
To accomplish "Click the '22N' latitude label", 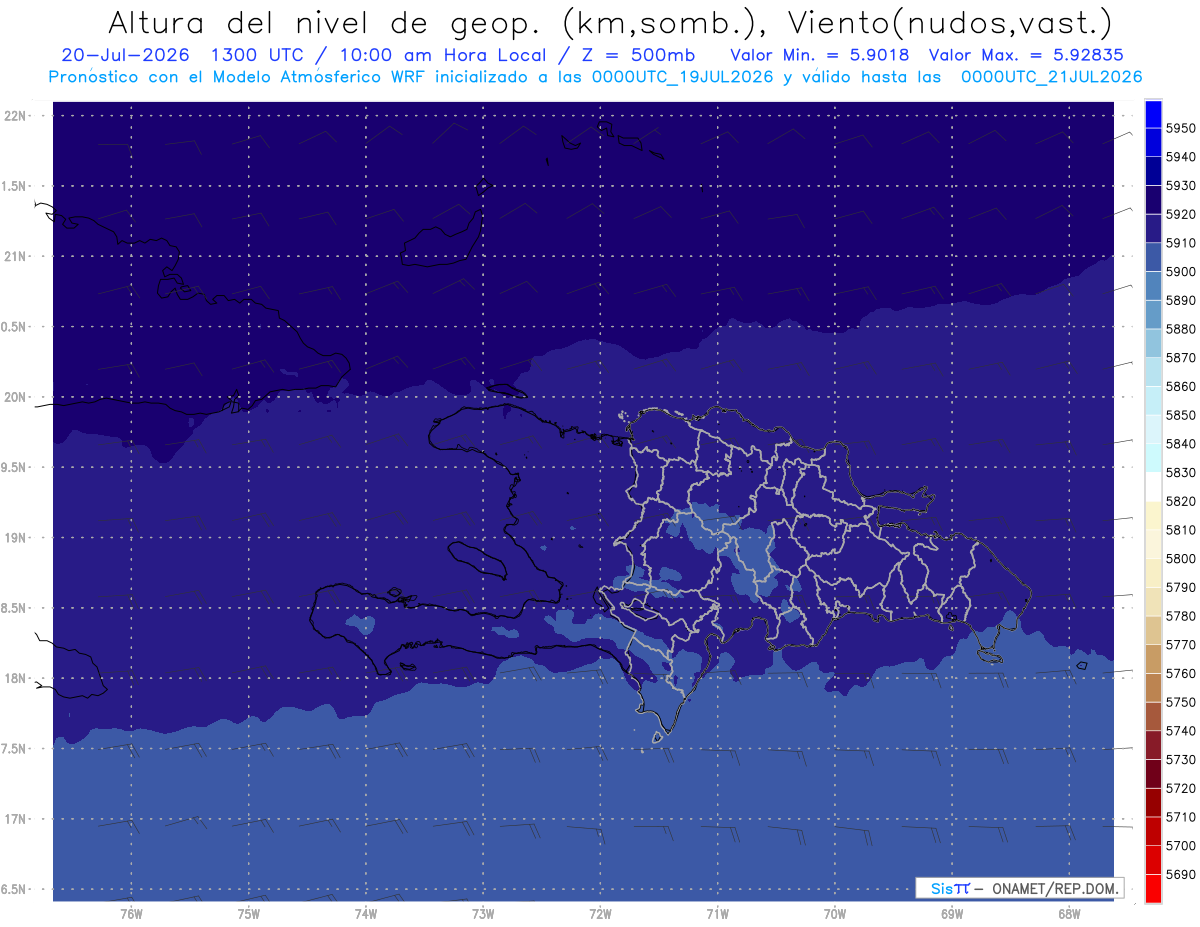I will (x=17, y=116).
